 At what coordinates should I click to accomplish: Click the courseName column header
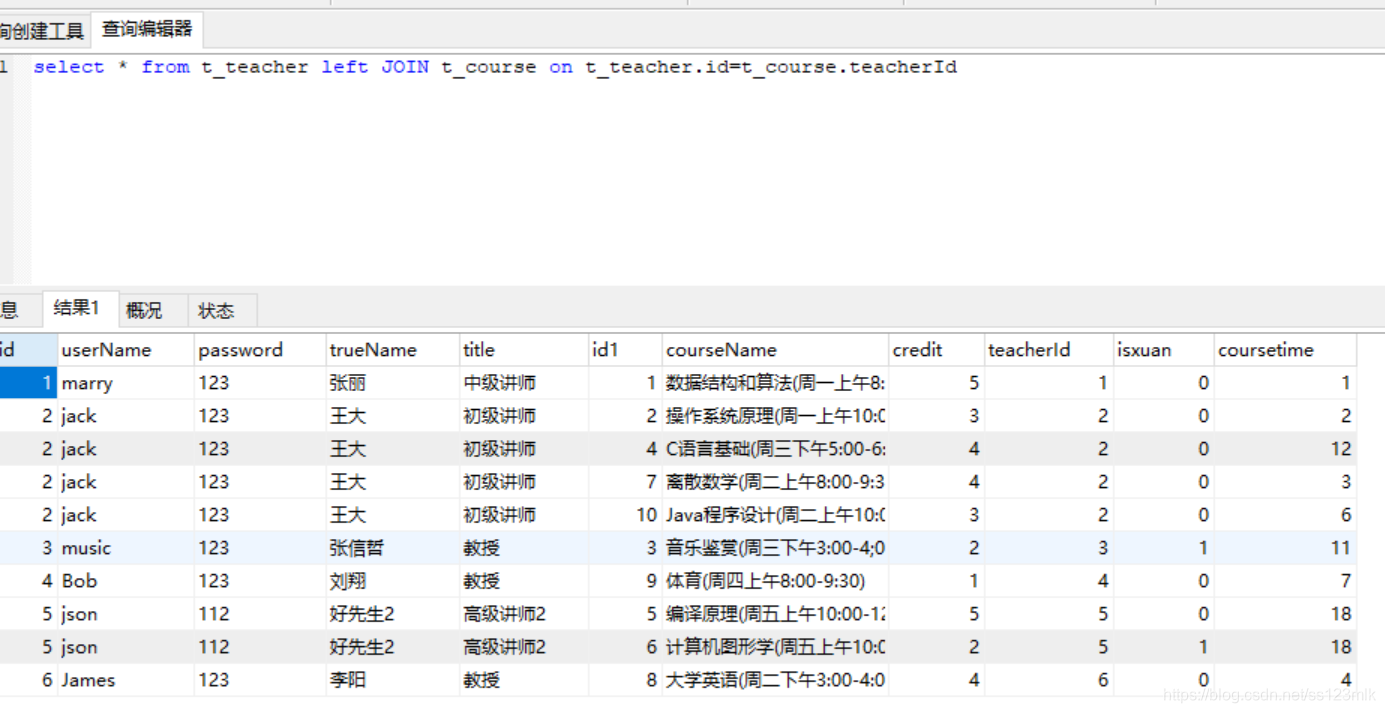point(775,350)
